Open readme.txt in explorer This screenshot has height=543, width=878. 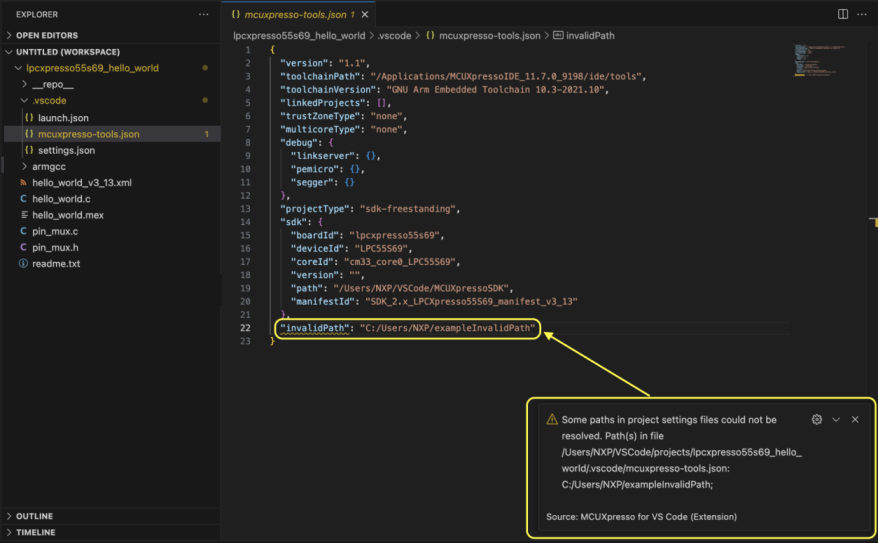55,264
